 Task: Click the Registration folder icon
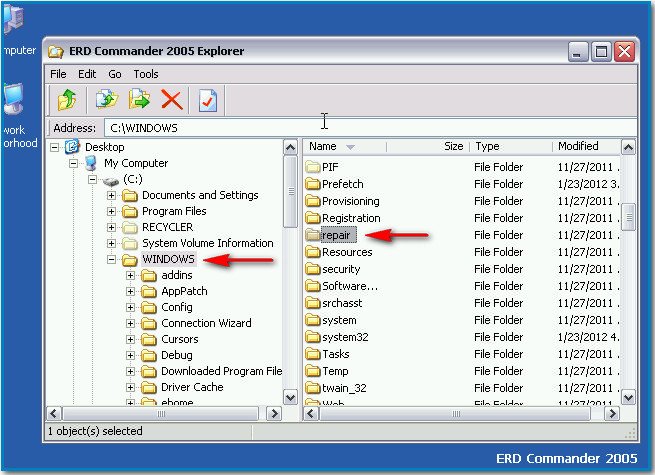pos(312,218)
